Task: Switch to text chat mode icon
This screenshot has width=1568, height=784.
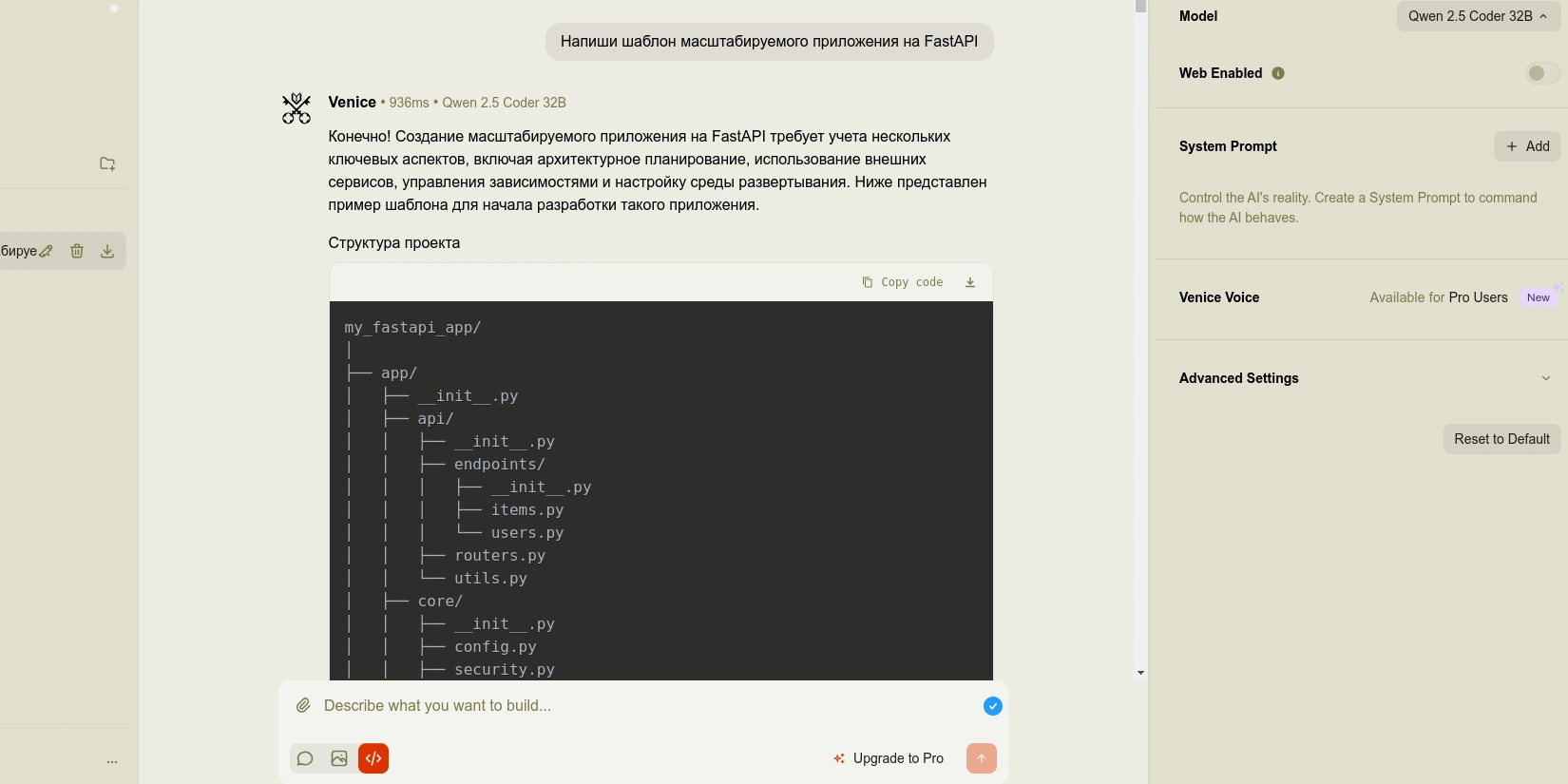Action: click(x=305, y=758)
